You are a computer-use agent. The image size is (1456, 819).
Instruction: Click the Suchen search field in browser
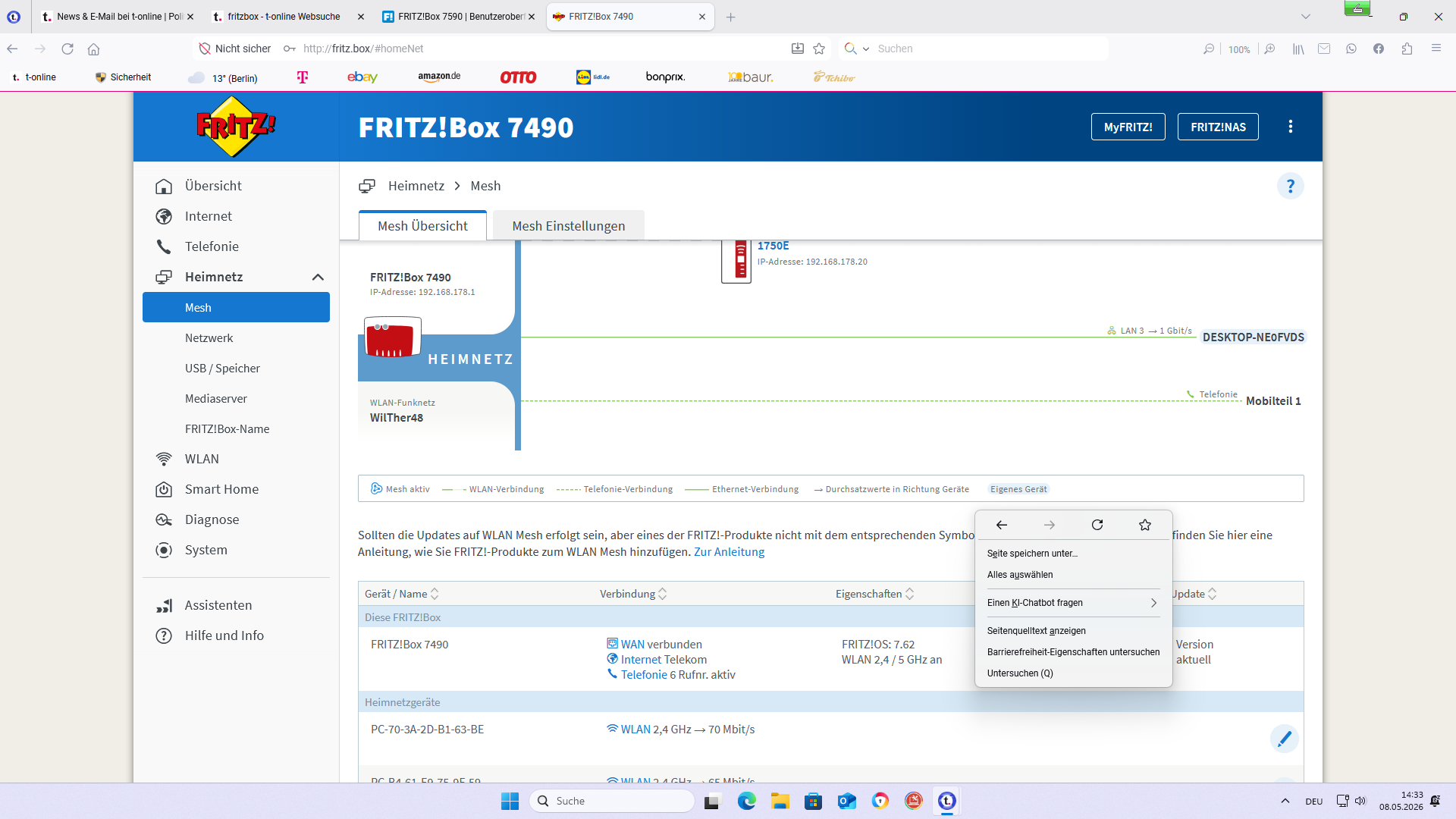990,49
